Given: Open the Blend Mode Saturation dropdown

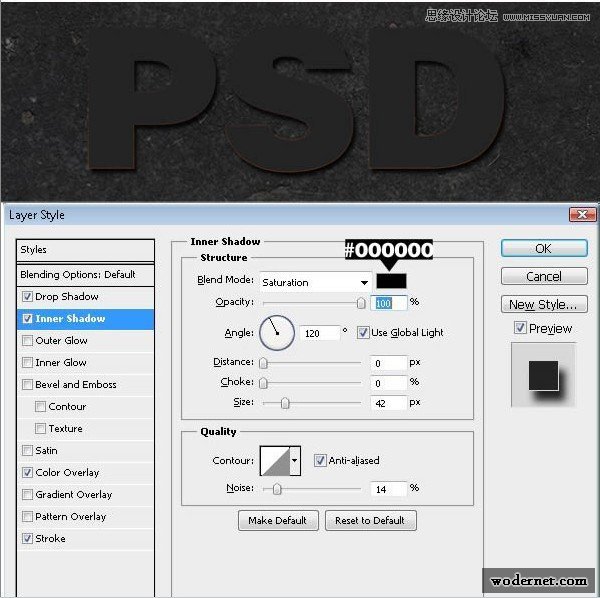Looking at the screenshot, I should tap(315, 282).
